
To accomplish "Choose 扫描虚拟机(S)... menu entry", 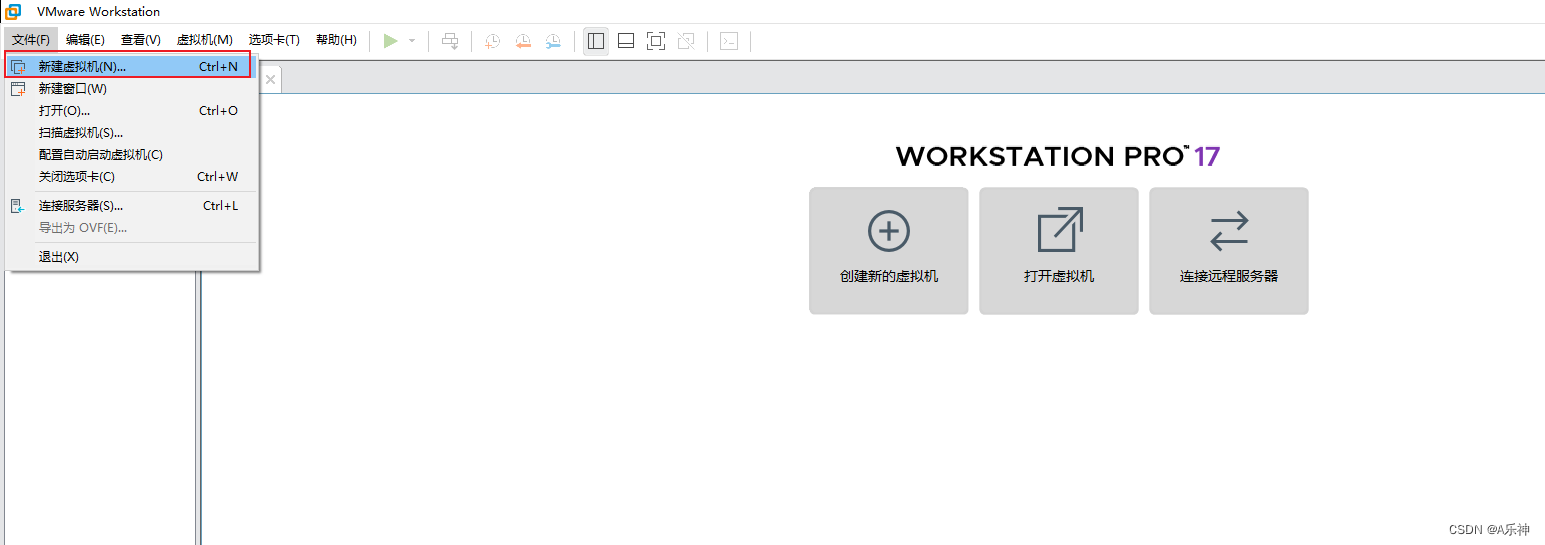I will (131, 132).
